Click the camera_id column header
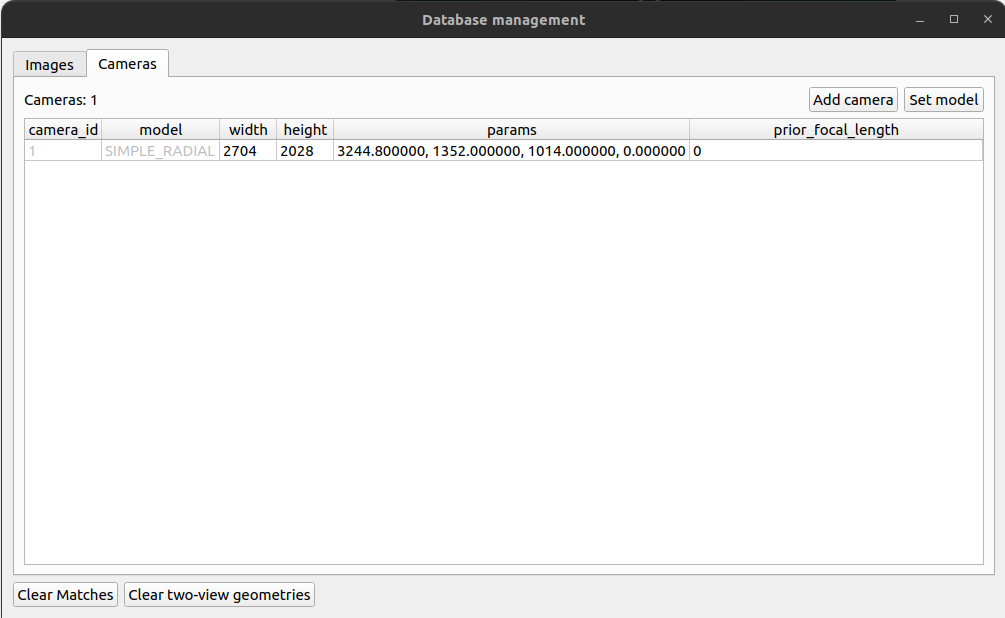The image size is (1005, 618). tap(62, 129)
